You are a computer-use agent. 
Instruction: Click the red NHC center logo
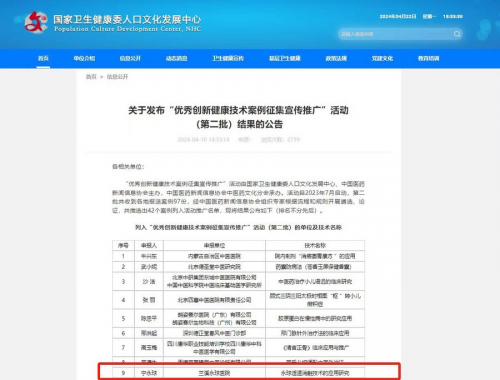36,22
